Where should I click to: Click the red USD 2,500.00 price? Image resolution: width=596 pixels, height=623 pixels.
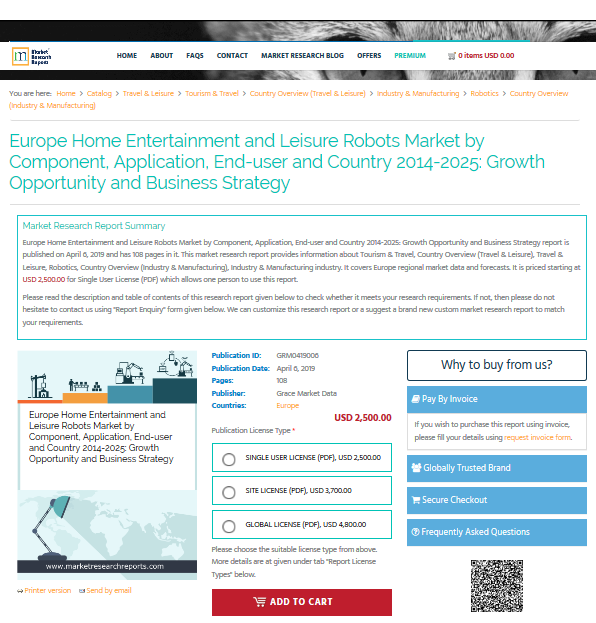pos(363,418)
